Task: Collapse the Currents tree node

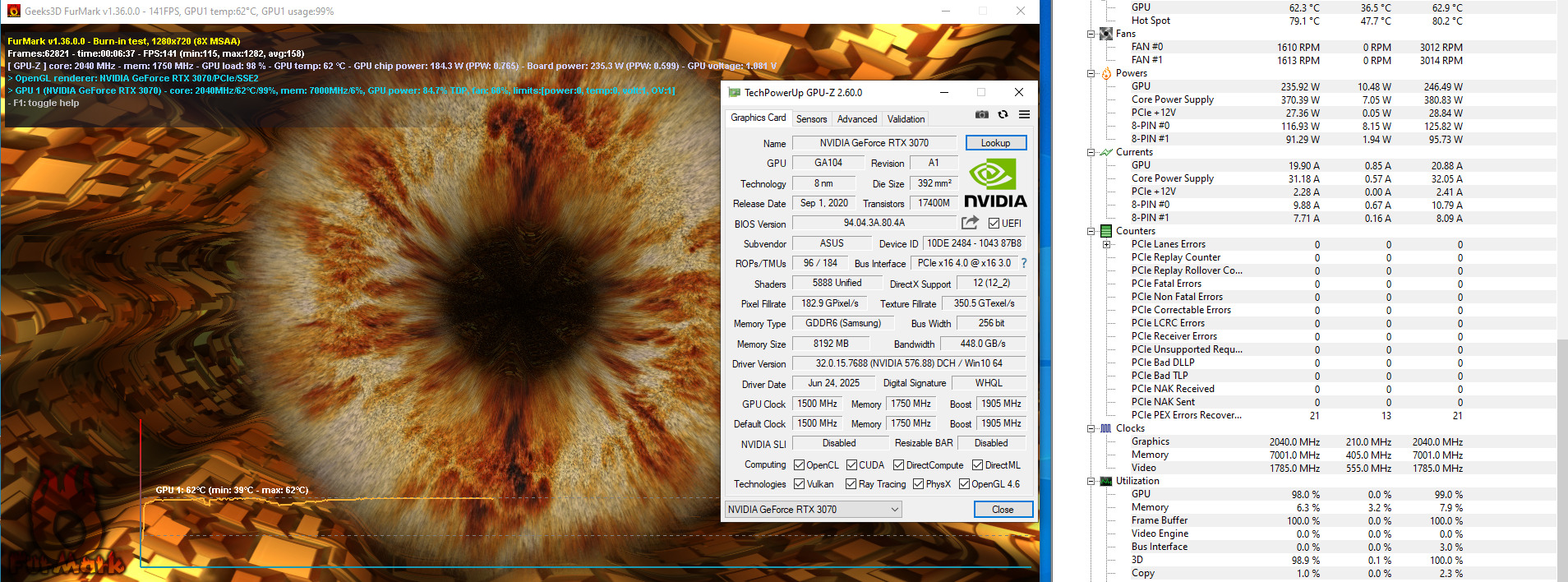Action: [x=1091, y=152]
